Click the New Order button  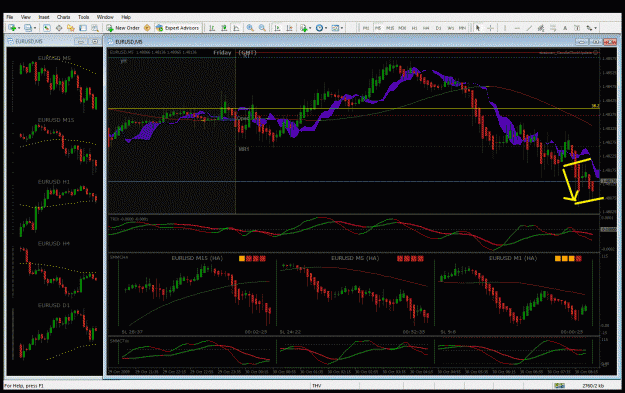coord(123,28)
